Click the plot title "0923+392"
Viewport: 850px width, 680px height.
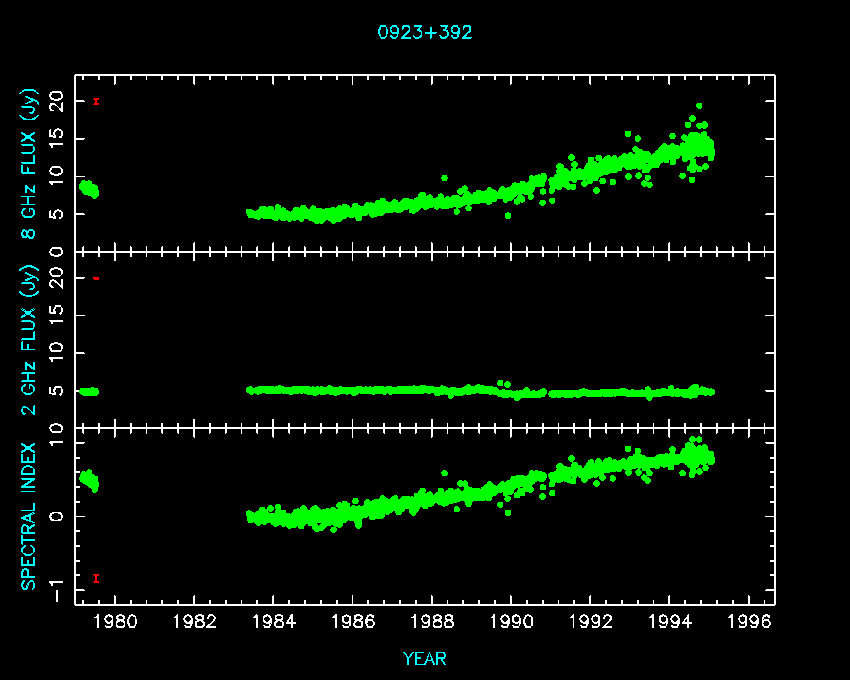pyautogui.click(x=424, y=32)
